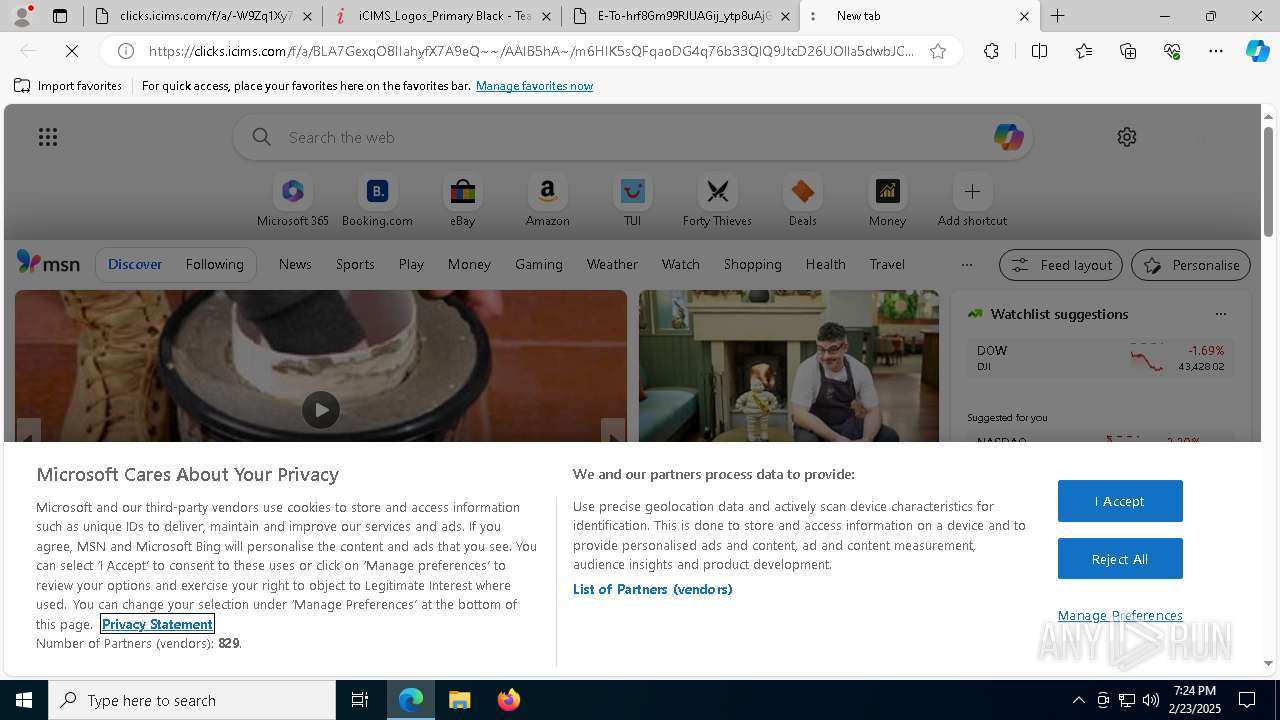Play the featured video
Viewport: 1280px width, 720px height.
coord(321,410)
